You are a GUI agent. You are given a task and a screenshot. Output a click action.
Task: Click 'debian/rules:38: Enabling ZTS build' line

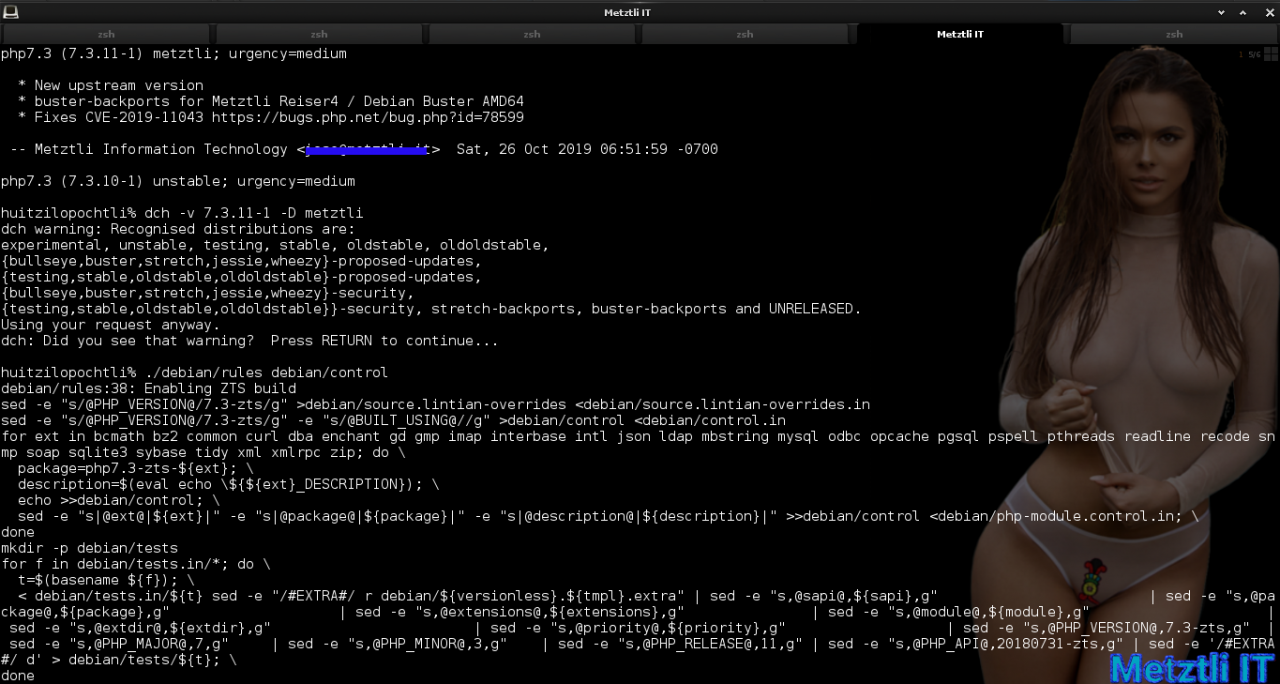tap(148, 389)
